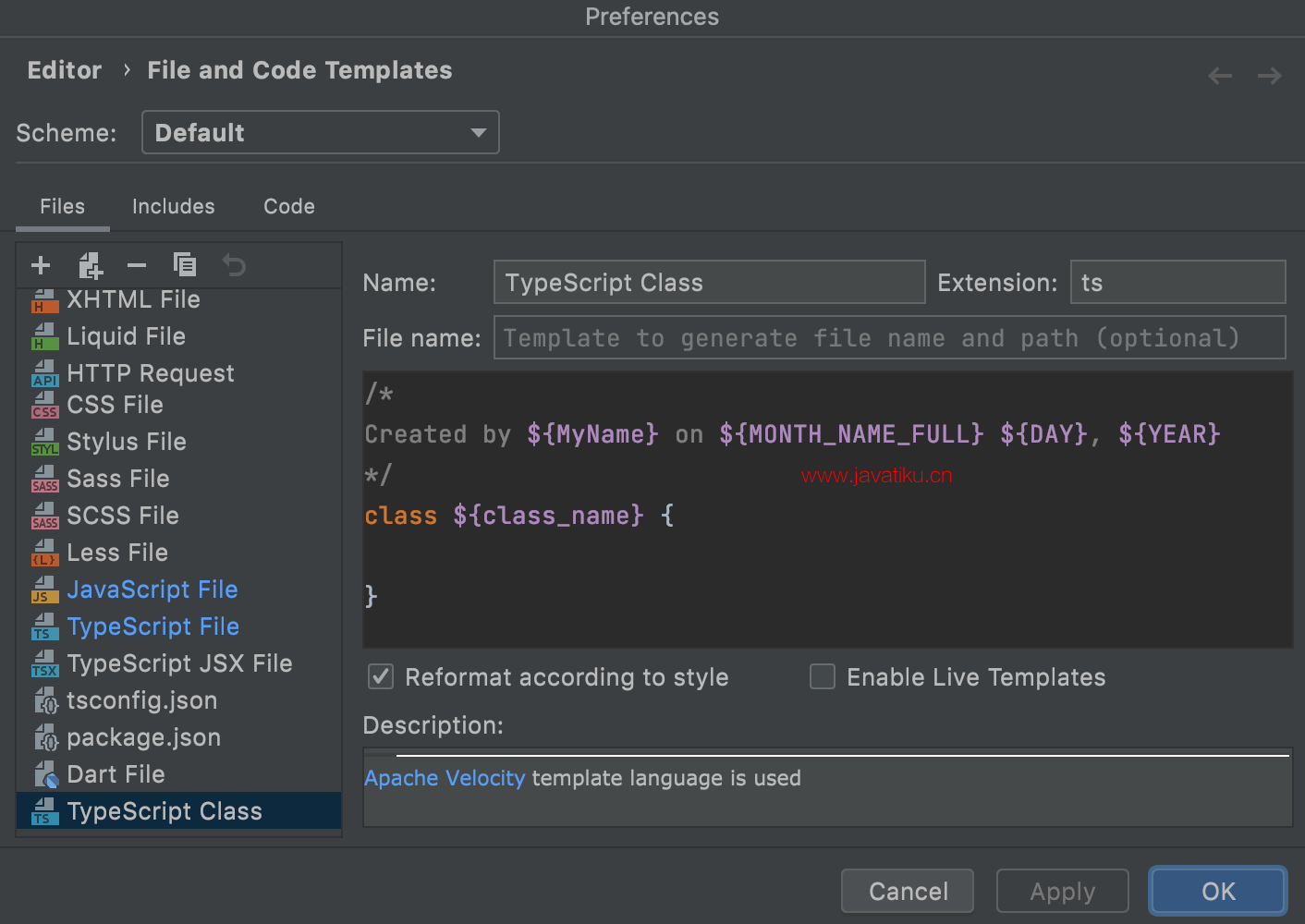Uncheck Reformat according to style

381,677
